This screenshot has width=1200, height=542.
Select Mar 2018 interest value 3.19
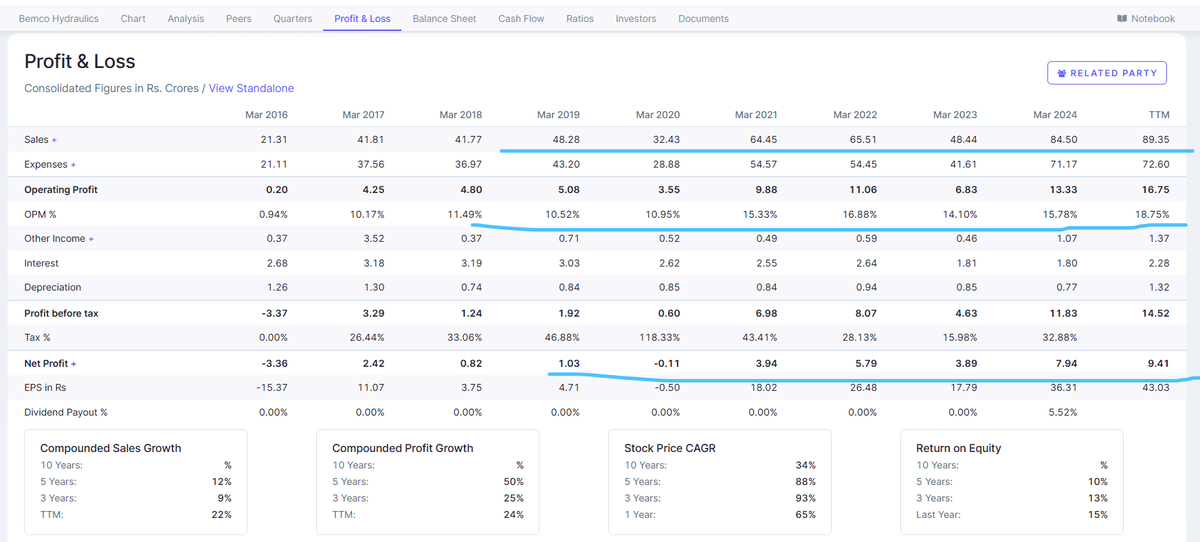[x=471, y=264]
